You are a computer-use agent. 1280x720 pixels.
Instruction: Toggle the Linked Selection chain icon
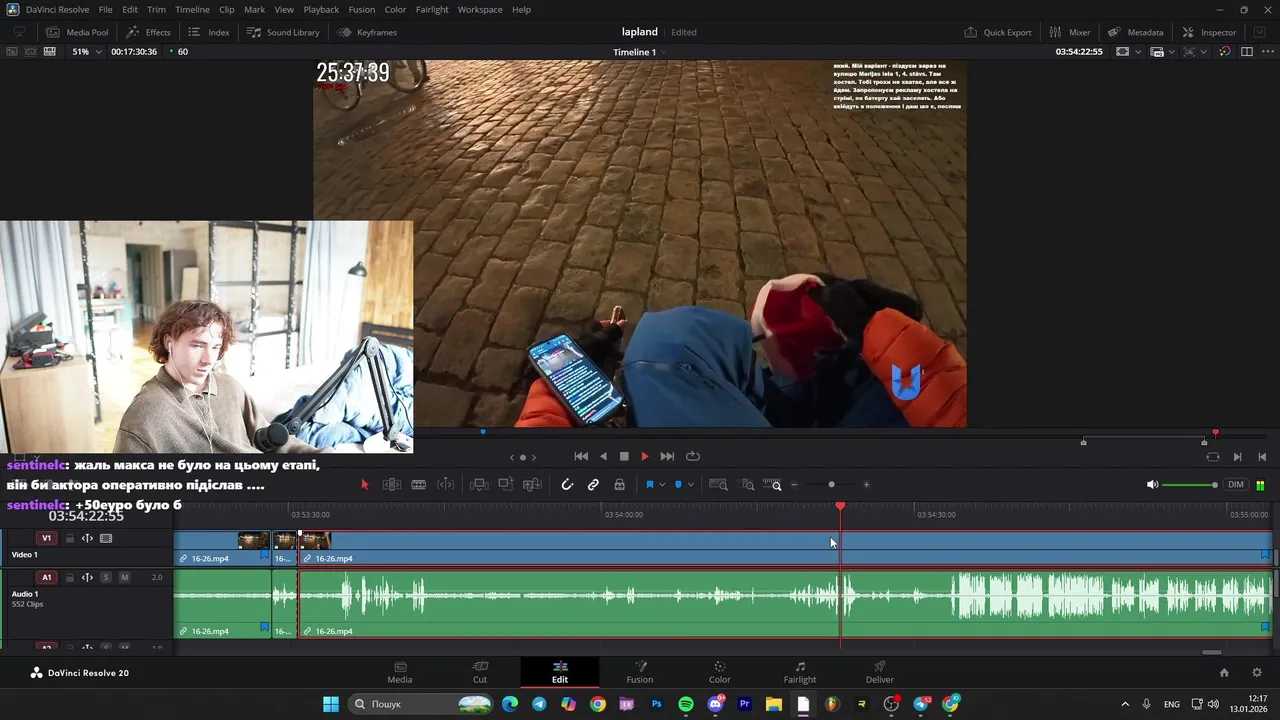[593, 485]
